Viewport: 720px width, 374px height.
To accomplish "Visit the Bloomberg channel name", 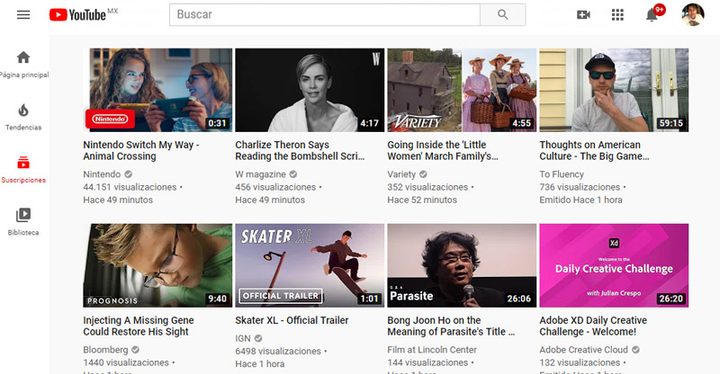I will pyautogui.click(x=106, y=350).
